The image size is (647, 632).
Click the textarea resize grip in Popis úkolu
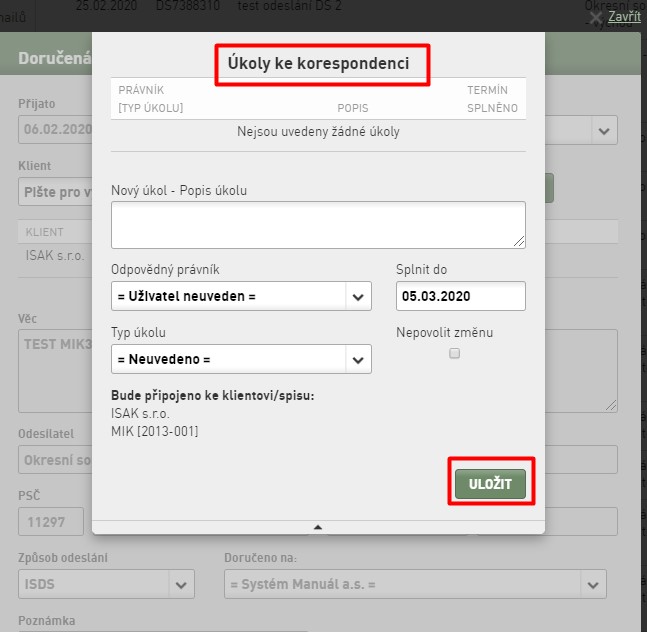pos(519,241)
